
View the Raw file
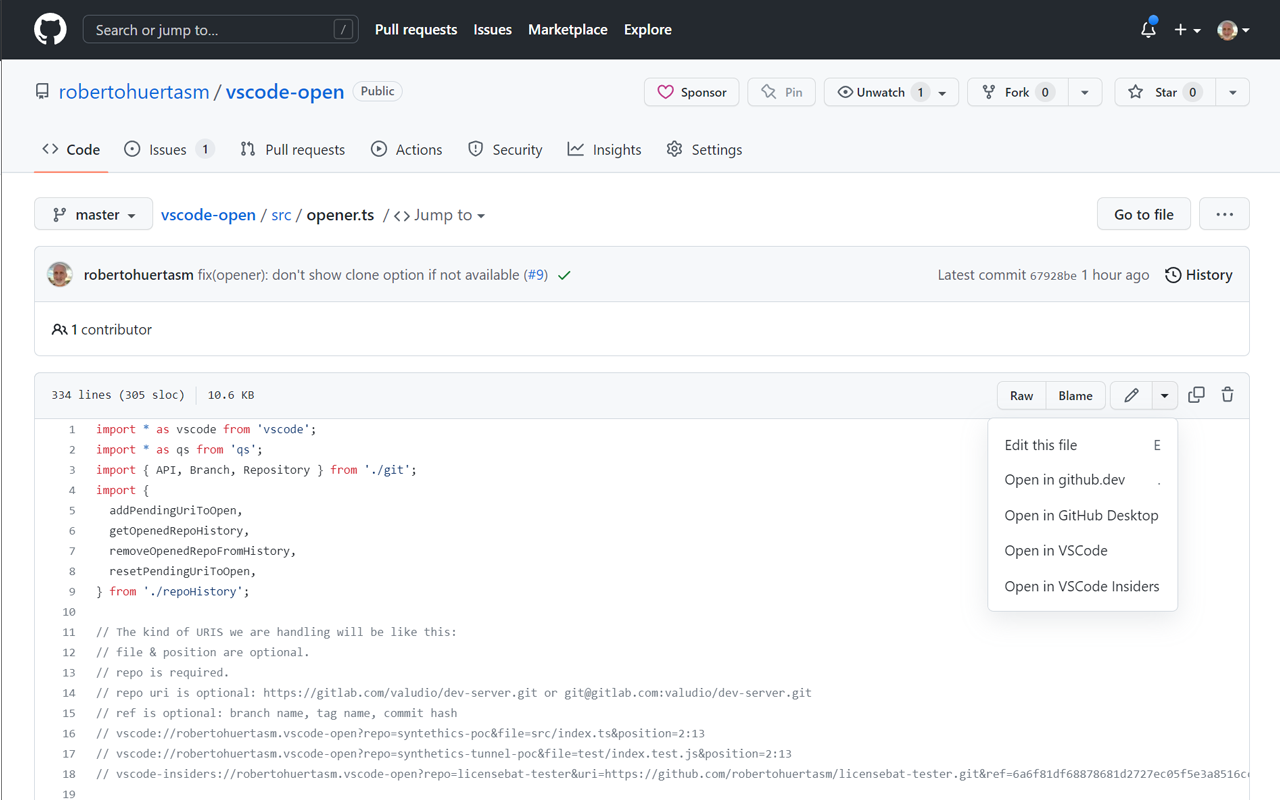pos(1022,396)
